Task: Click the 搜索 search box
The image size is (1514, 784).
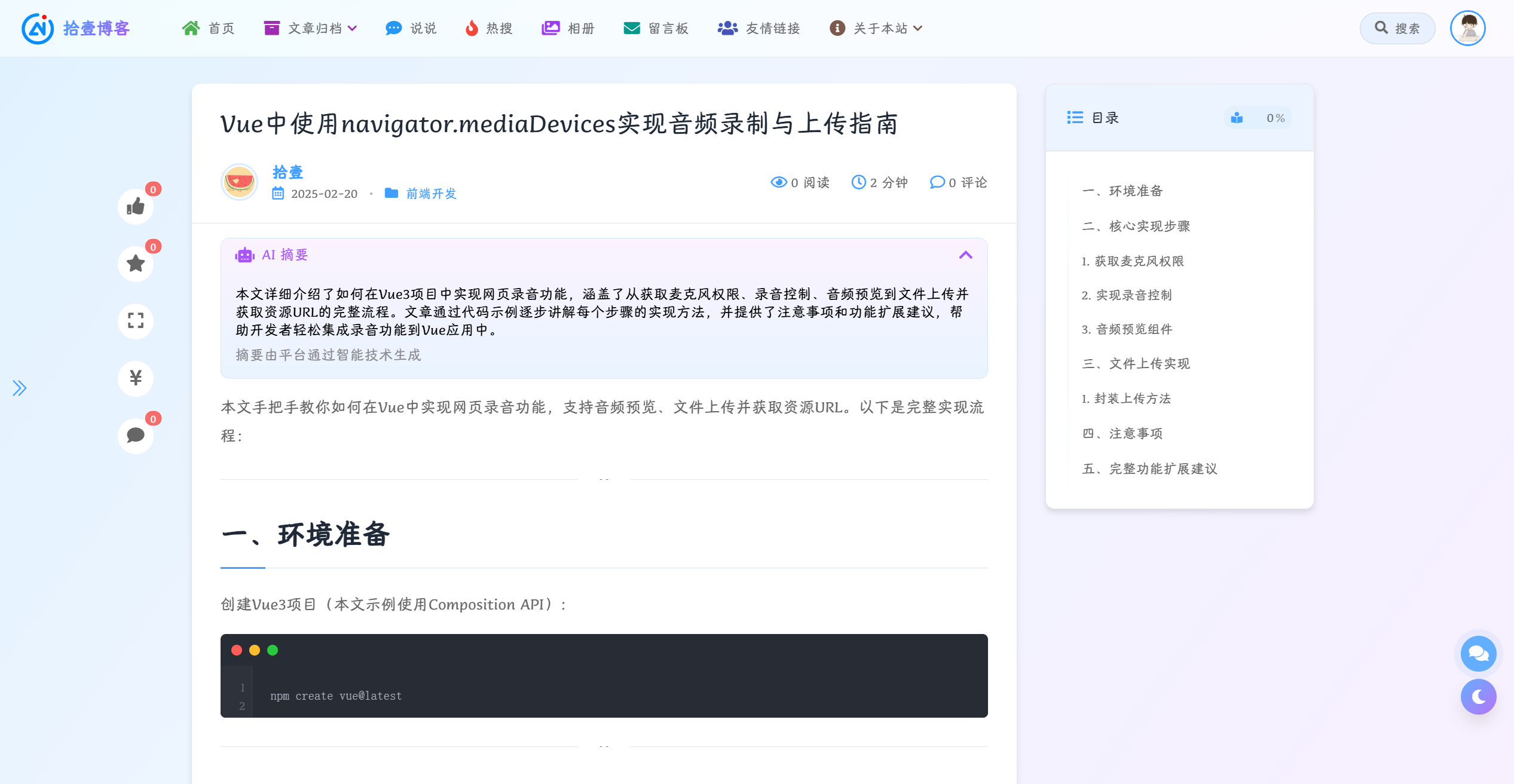Action: [x=1397, y=28]
